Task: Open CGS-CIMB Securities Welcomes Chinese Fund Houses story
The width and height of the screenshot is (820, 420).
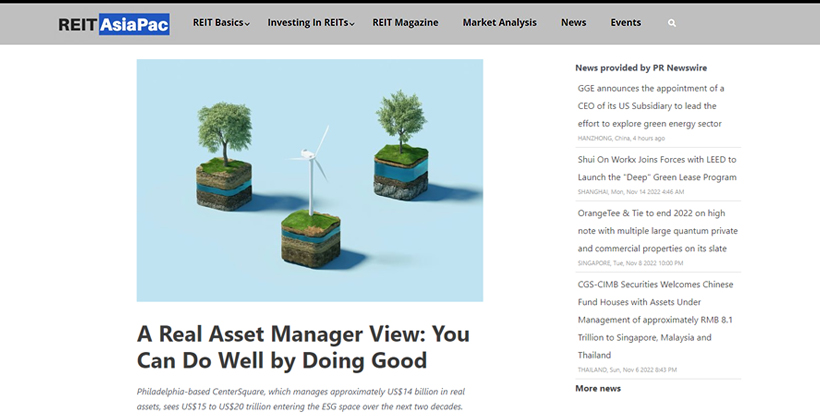Action: point(655,320)
